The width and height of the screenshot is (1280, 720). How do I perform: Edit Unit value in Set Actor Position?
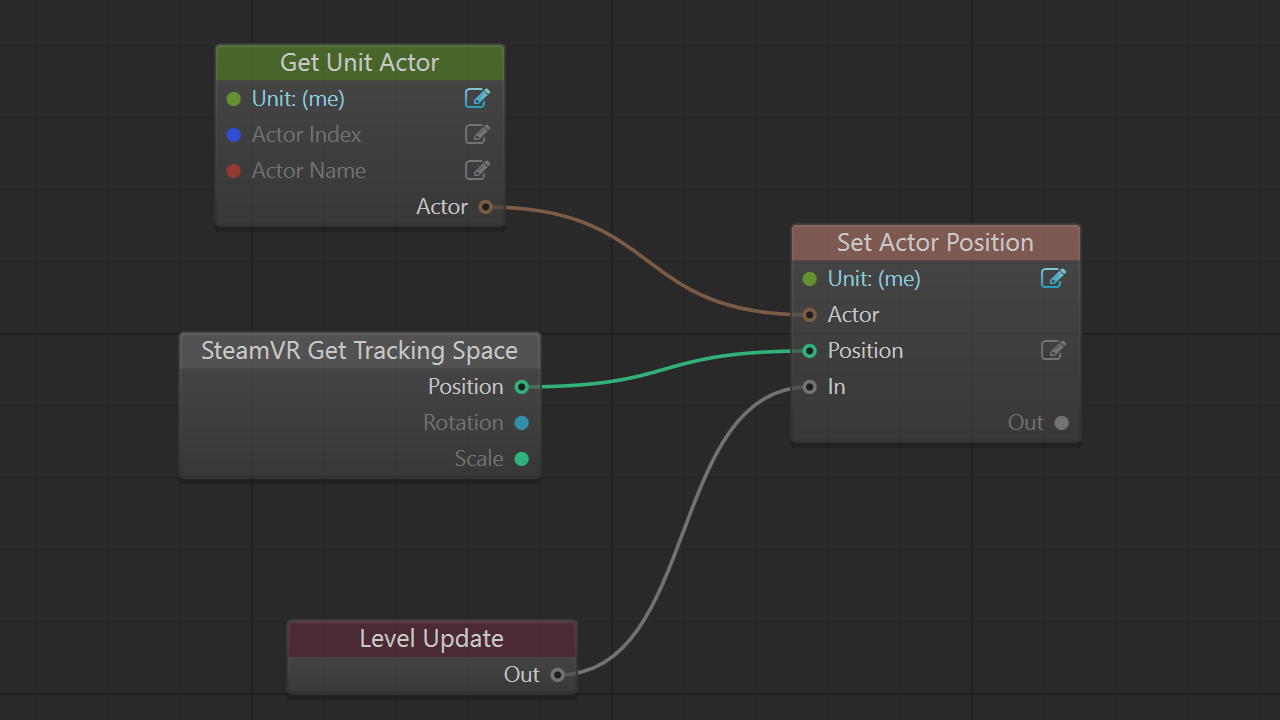(1053, 278)
